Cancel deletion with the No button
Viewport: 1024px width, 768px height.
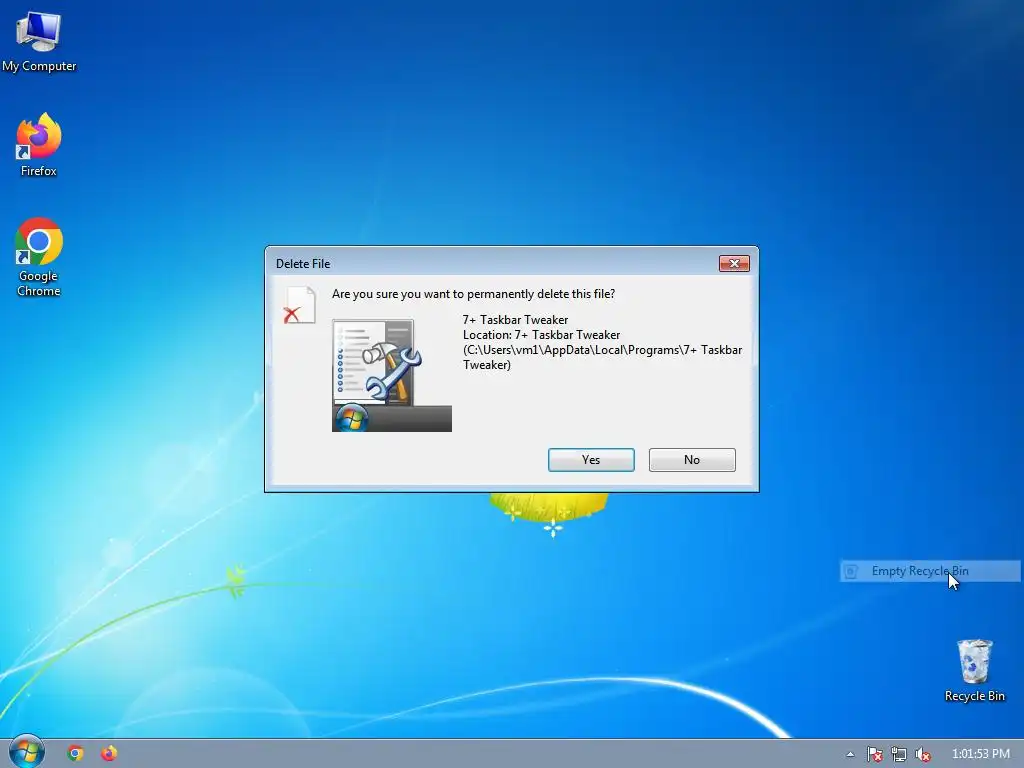pyautogui.click(x=692, y=460)
